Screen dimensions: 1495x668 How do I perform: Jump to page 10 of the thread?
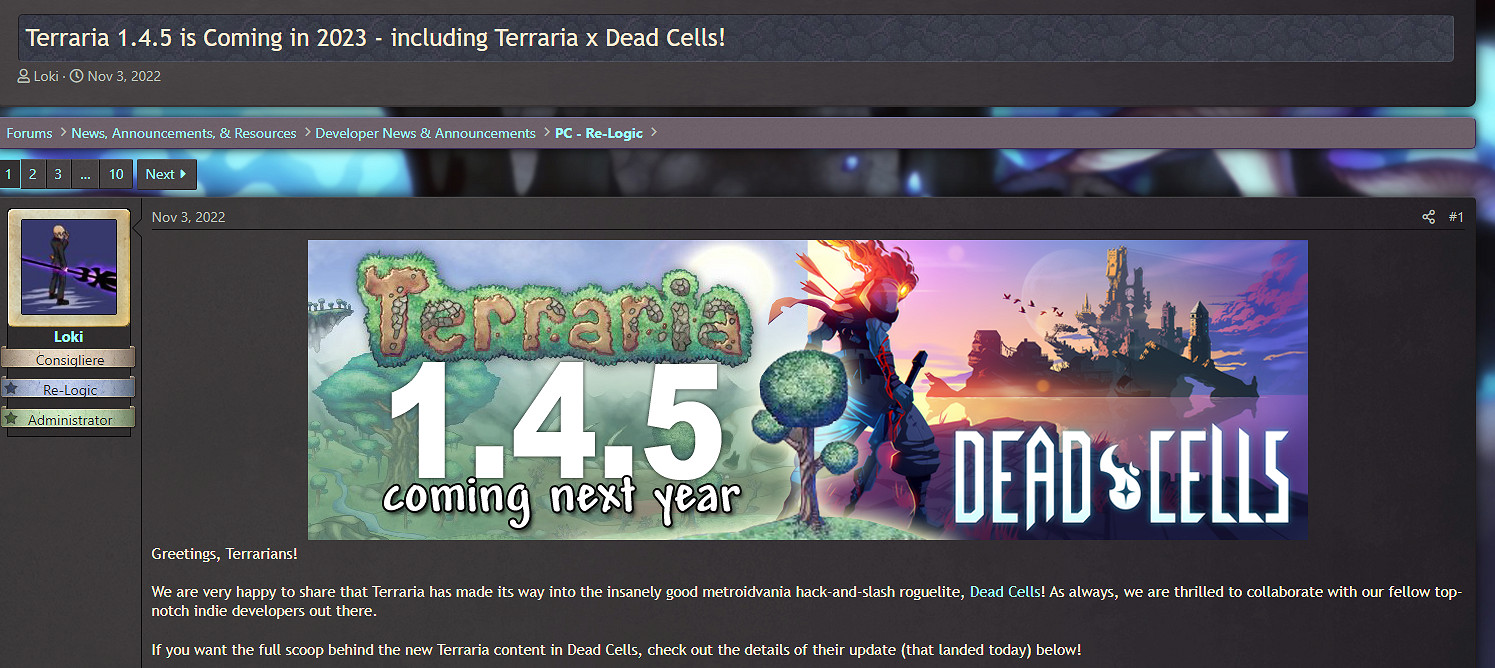[116, 174]
